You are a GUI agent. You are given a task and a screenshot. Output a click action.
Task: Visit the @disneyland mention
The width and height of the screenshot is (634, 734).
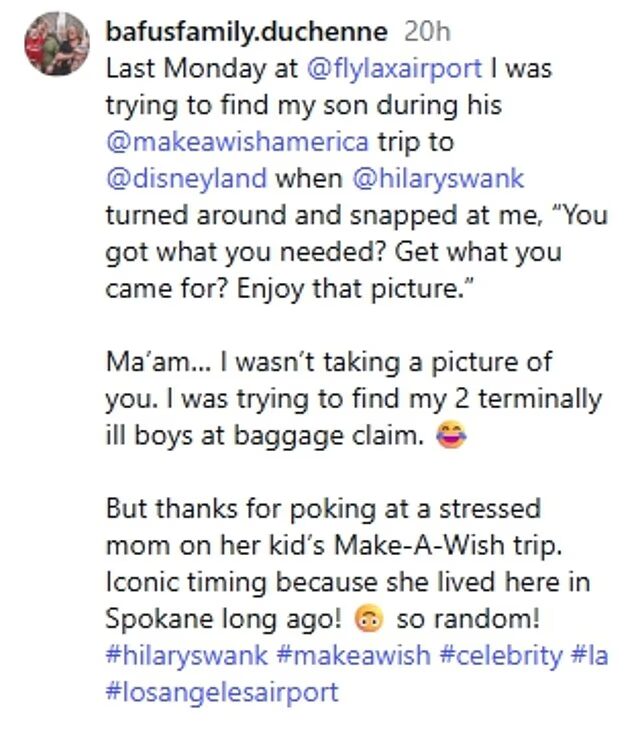(185, 179)
